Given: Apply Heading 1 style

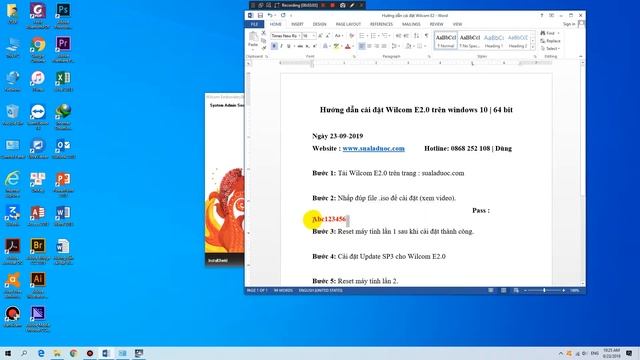Looking at the screenshot, I should [x=493, y=40].
